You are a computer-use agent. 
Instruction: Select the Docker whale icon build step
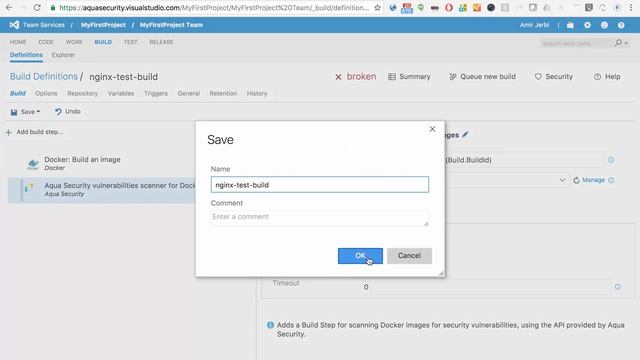[x=33, y=164]
